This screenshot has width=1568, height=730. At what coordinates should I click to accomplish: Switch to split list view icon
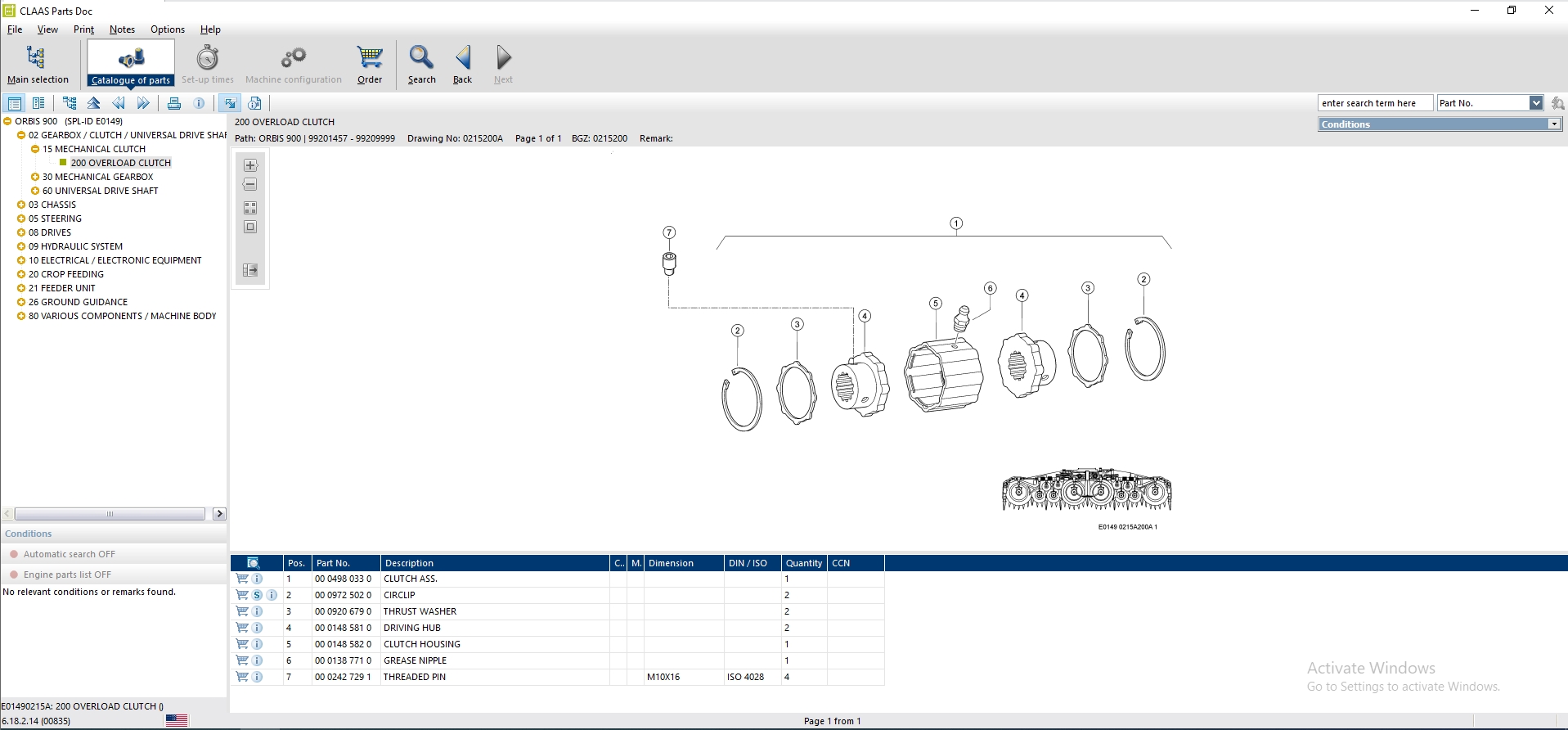(x=38, y=103)
